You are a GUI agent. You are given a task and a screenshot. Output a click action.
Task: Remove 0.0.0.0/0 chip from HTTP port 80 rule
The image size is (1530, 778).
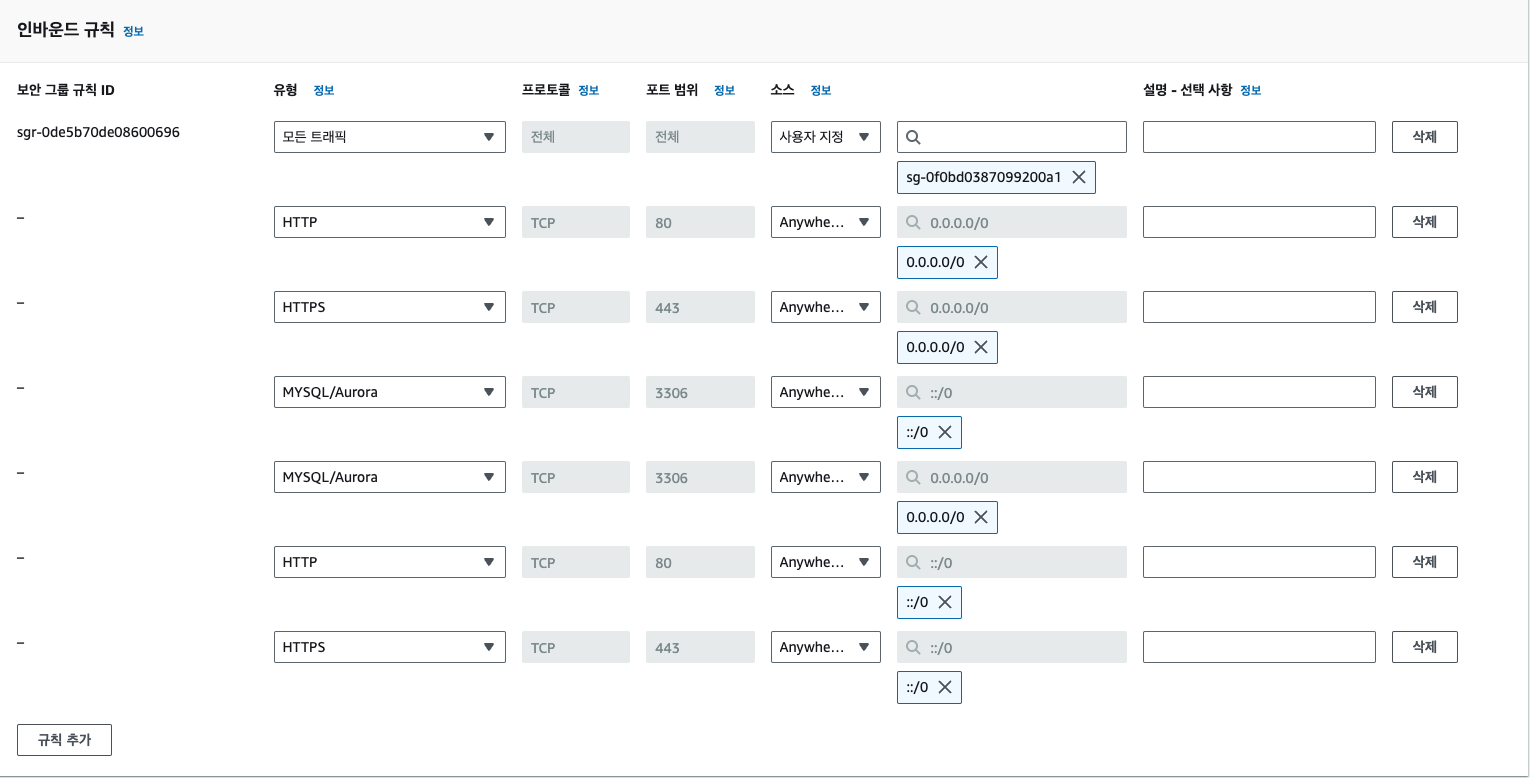point(981,262)
